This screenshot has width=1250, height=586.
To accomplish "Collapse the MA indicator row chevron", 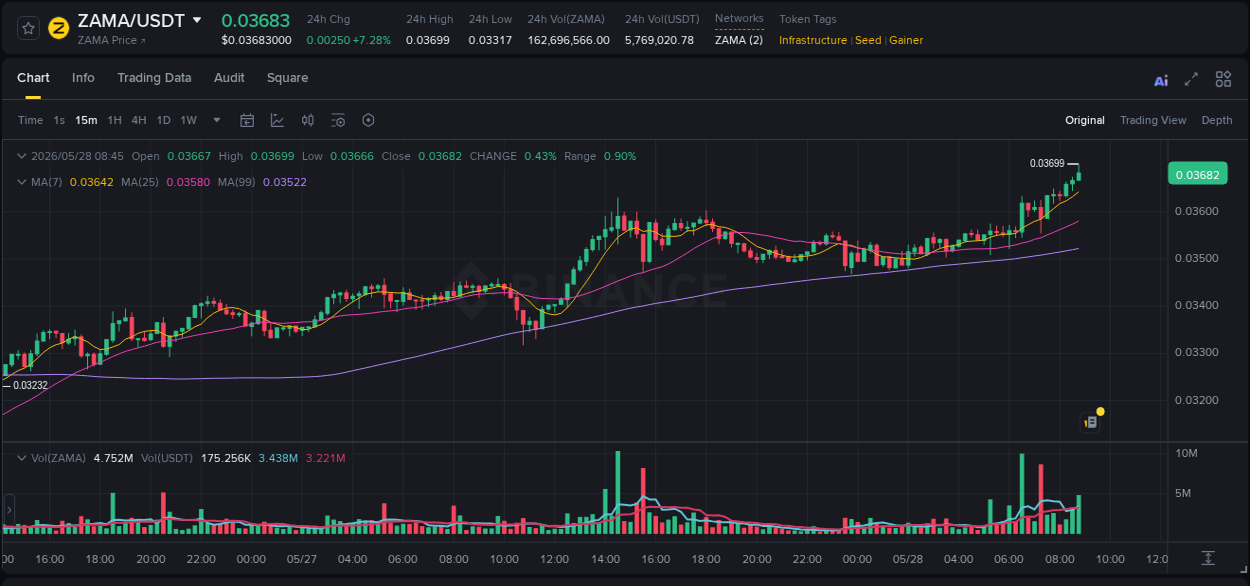I will [22, 182].
